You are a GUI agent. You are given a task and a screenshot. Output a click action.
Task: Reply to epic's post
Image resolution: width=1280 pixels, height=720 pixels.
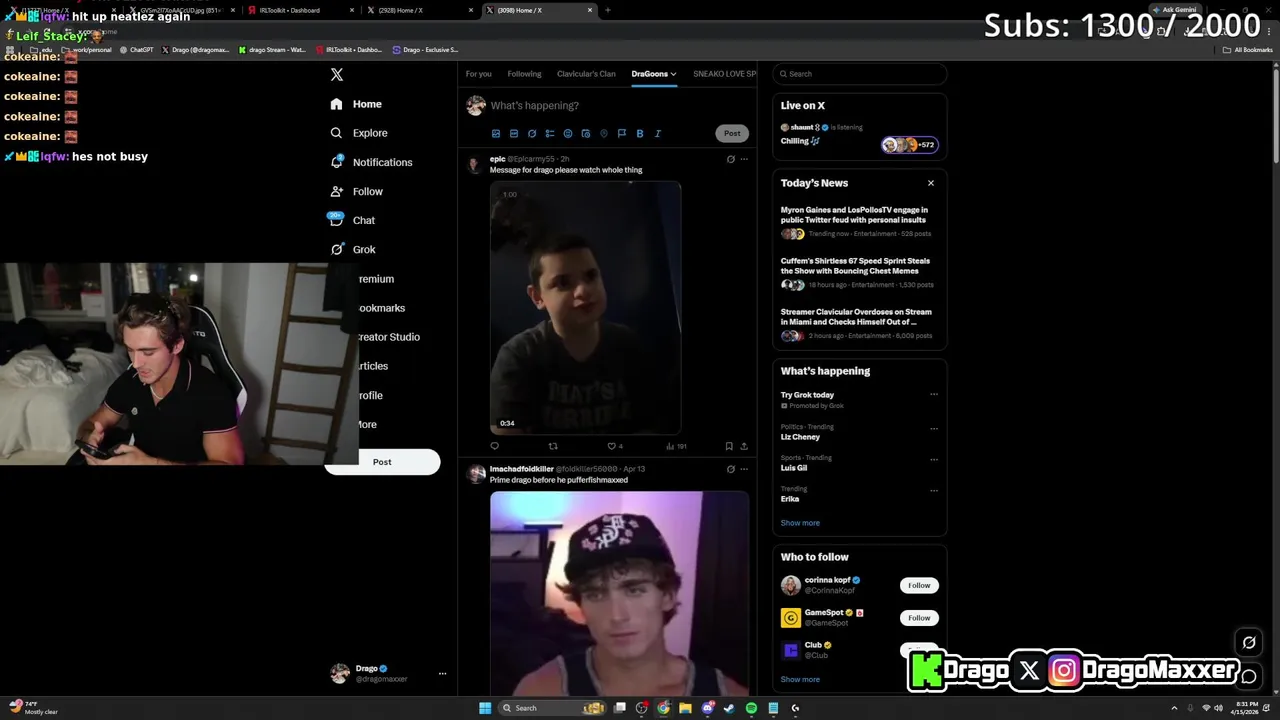[494, 446]
